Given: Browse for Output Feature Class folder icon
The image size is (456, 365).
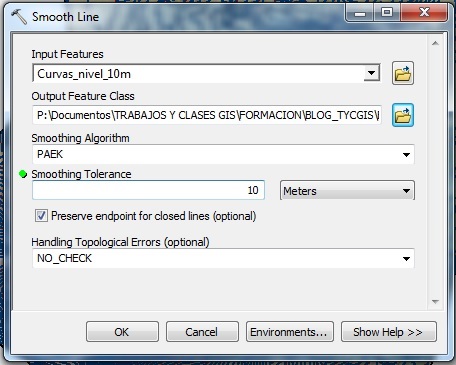Looking at the screenshot, I should 403,115.
